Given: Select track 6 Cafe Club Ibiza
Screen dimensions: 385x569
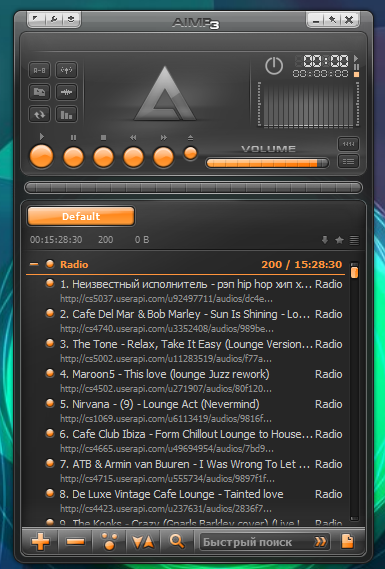Looking at the screenshot, I should coord(186,441).
